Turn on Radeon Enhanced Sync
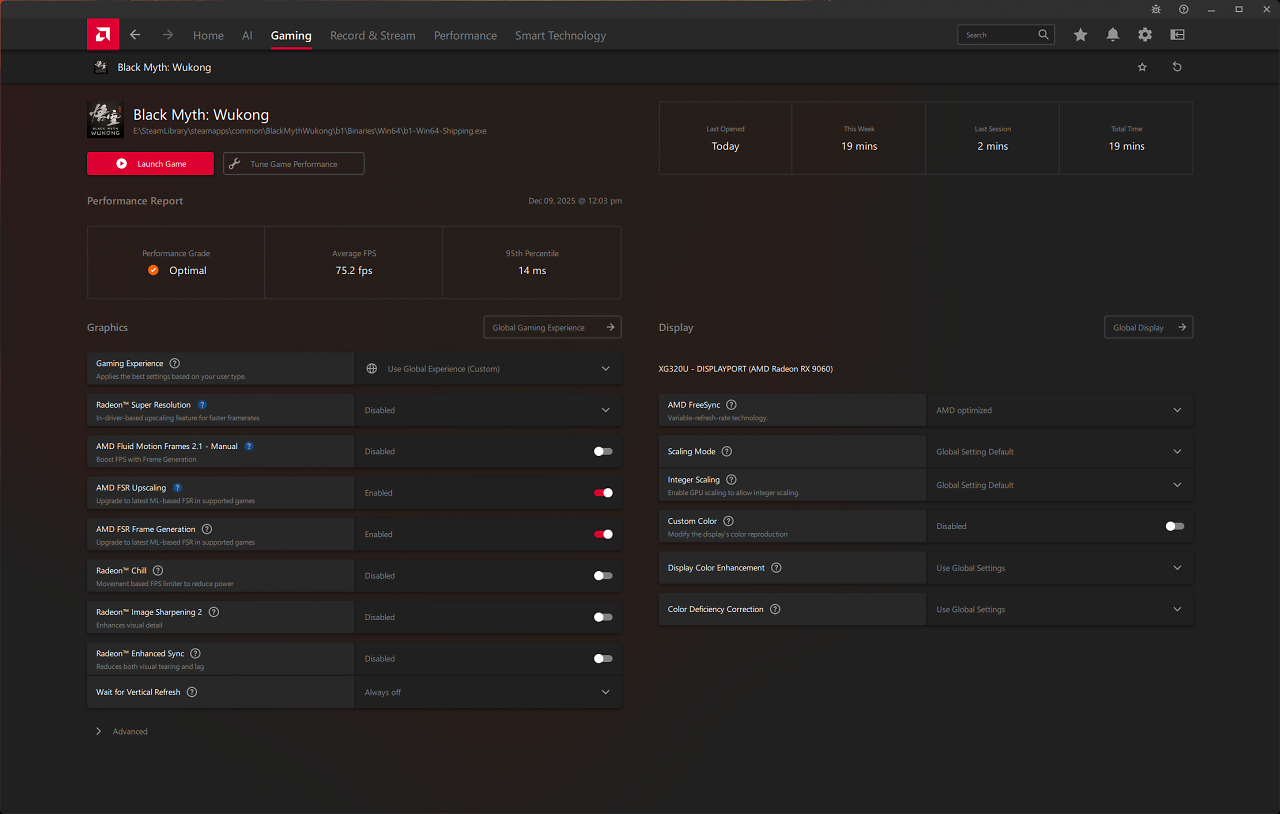Screen dimensions: 1280x814 (603, 659)
